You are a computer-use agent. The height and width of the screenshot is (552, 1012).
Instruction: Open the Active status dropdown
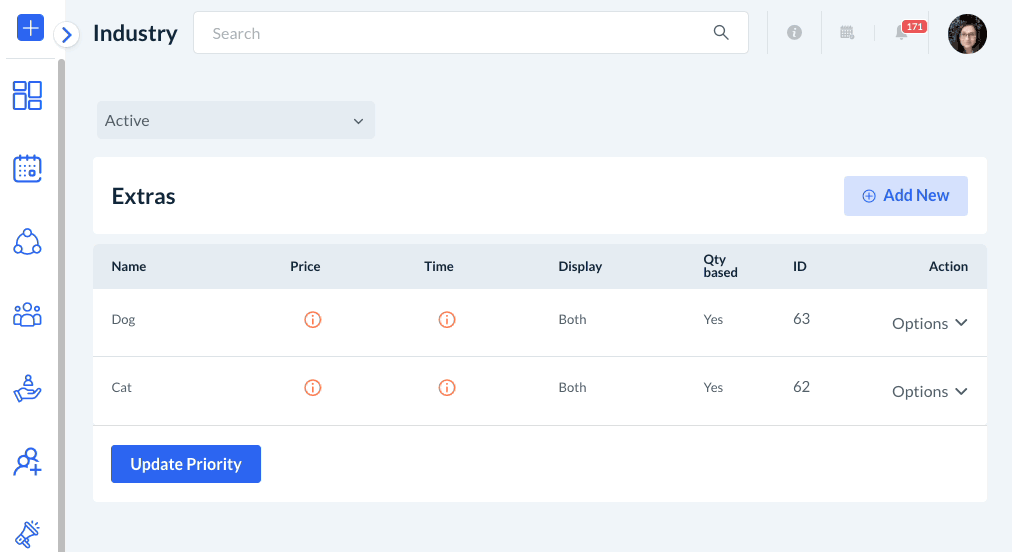click(x=235, y=120)
